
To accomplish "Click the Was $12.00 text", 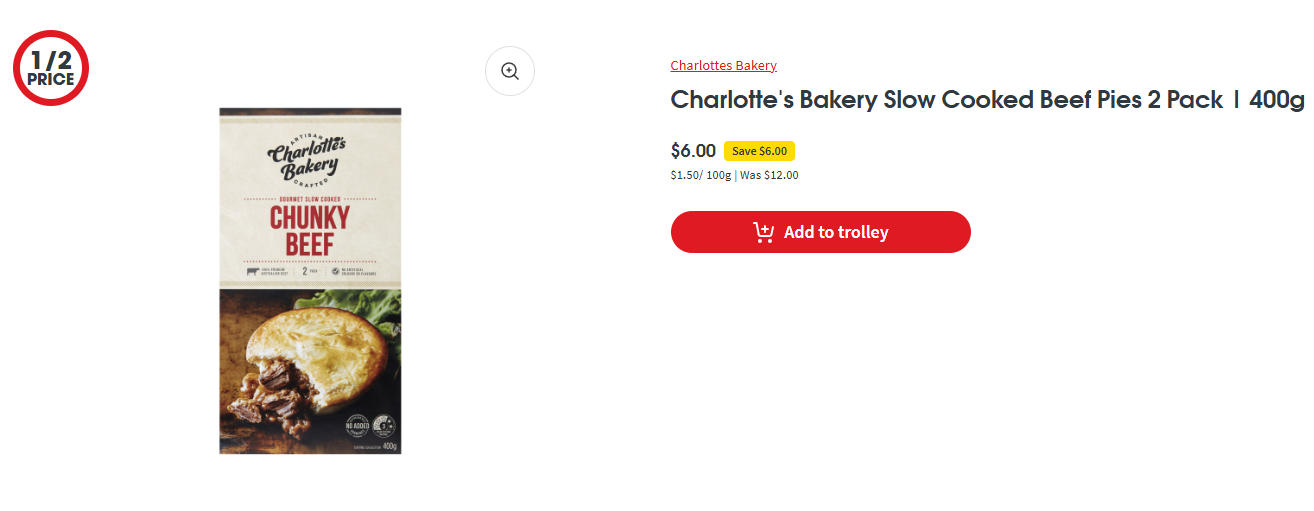I will 769,175.
